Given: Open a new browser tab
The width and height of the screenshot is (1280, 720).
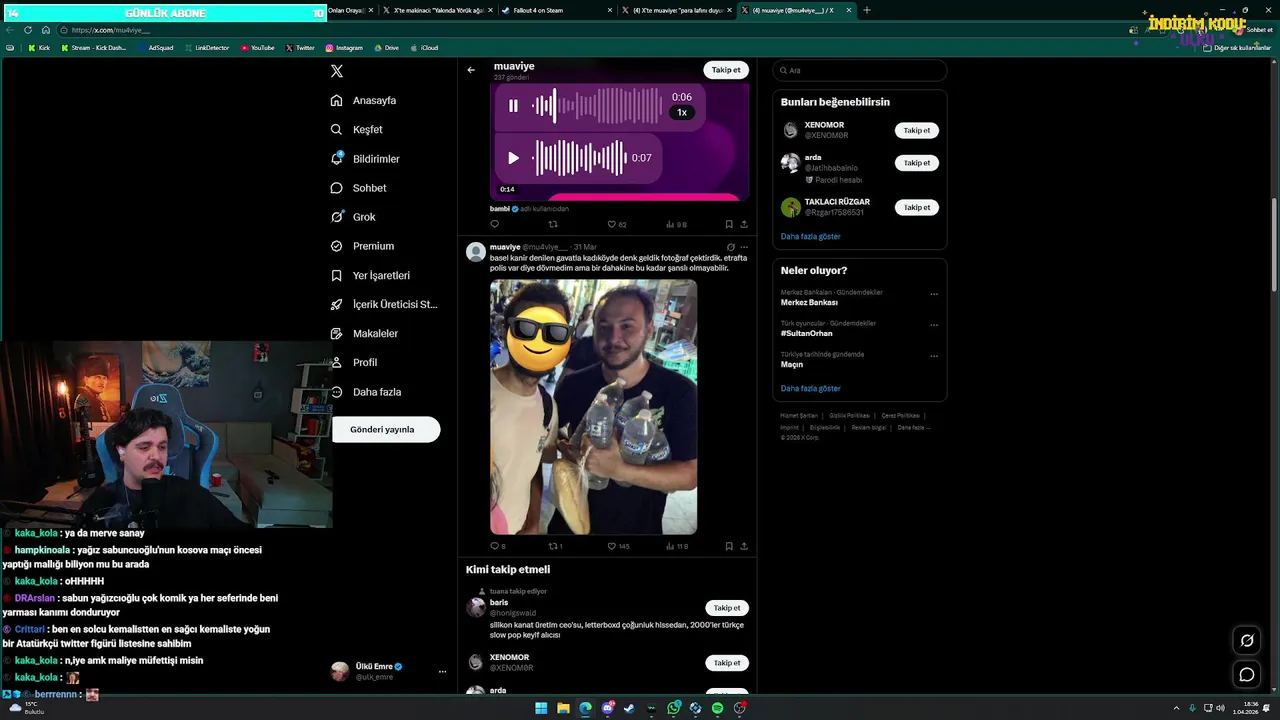Looking at the screenshot, I should [x=867, y=10].
